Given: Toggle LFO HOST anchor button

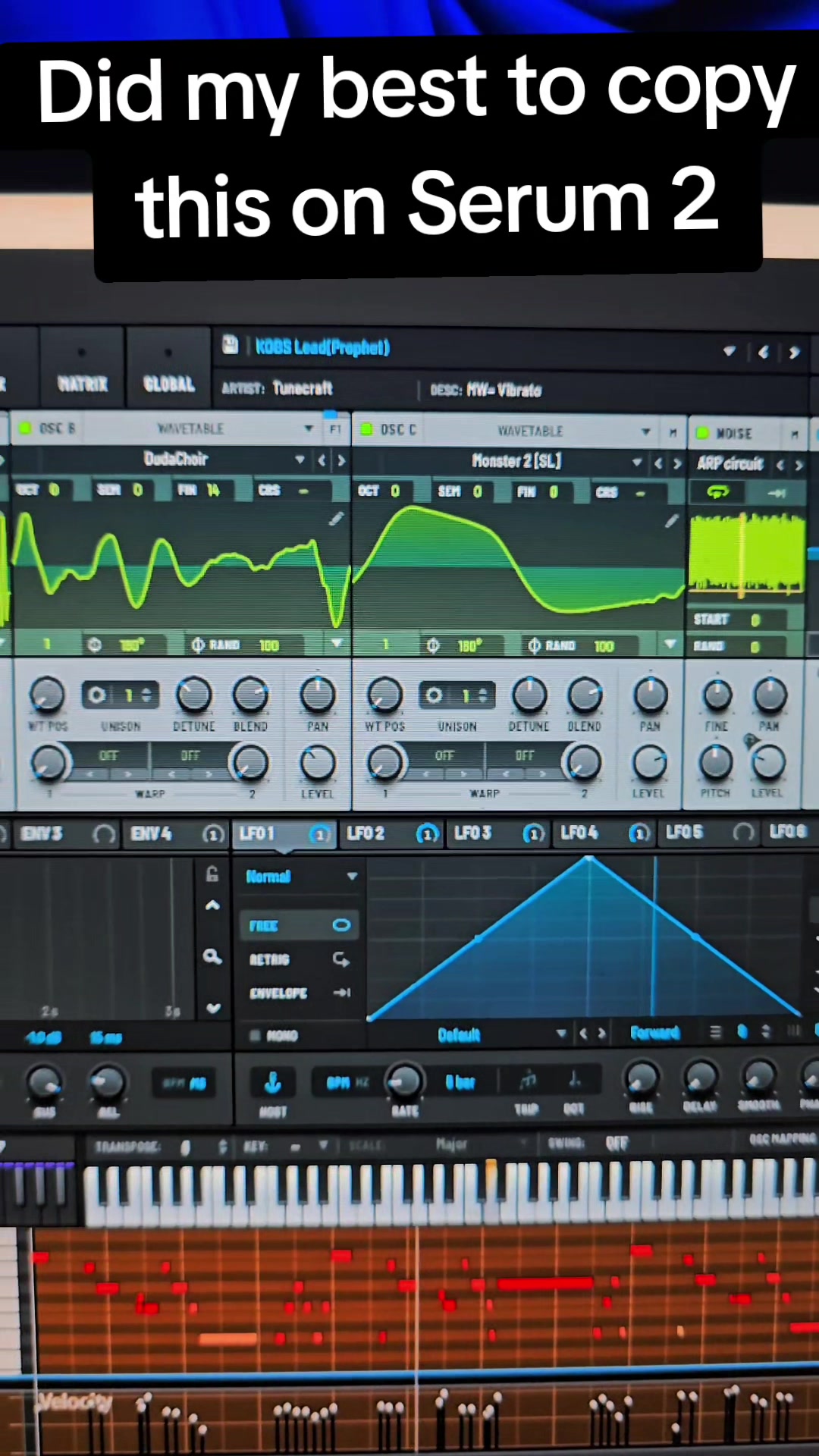Looking at the screenshot, I should pos(273,1083).
